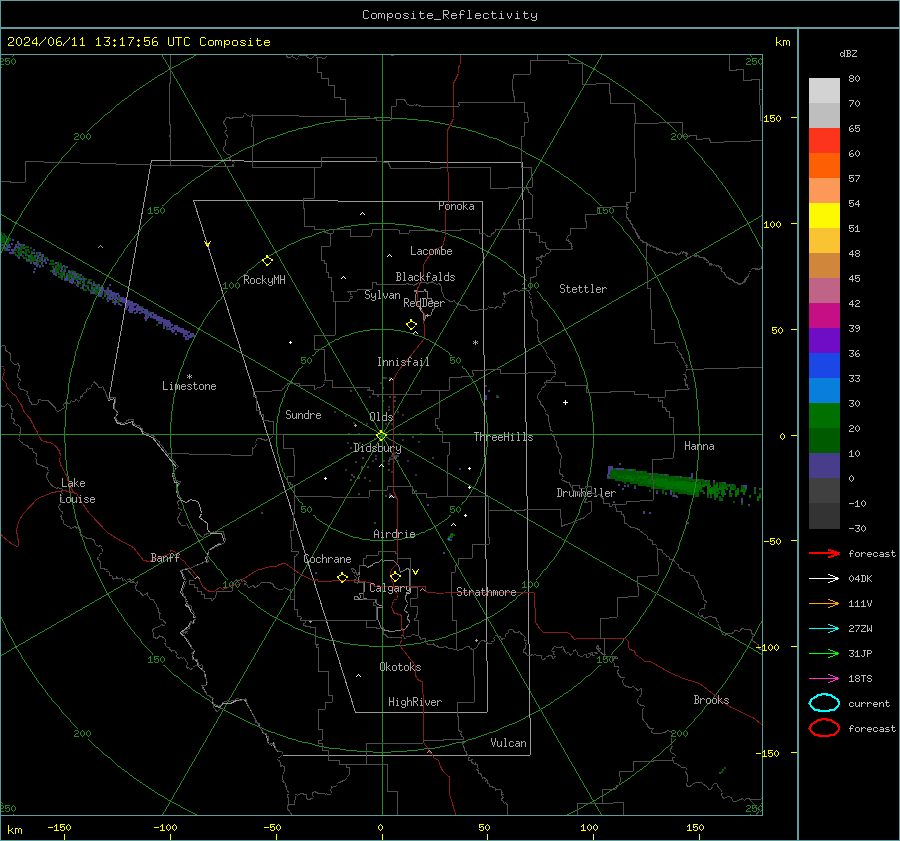Click the Banff label on the map
The image size is (900, 841).
pos(165,558)
